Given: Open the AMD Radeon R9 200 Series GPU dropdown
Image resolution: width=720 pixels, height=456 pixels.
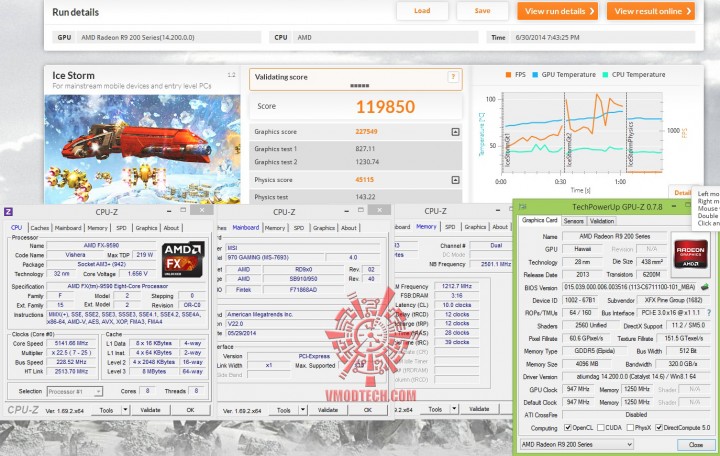Looking at the screenshot, I should (x=577, y=444).
